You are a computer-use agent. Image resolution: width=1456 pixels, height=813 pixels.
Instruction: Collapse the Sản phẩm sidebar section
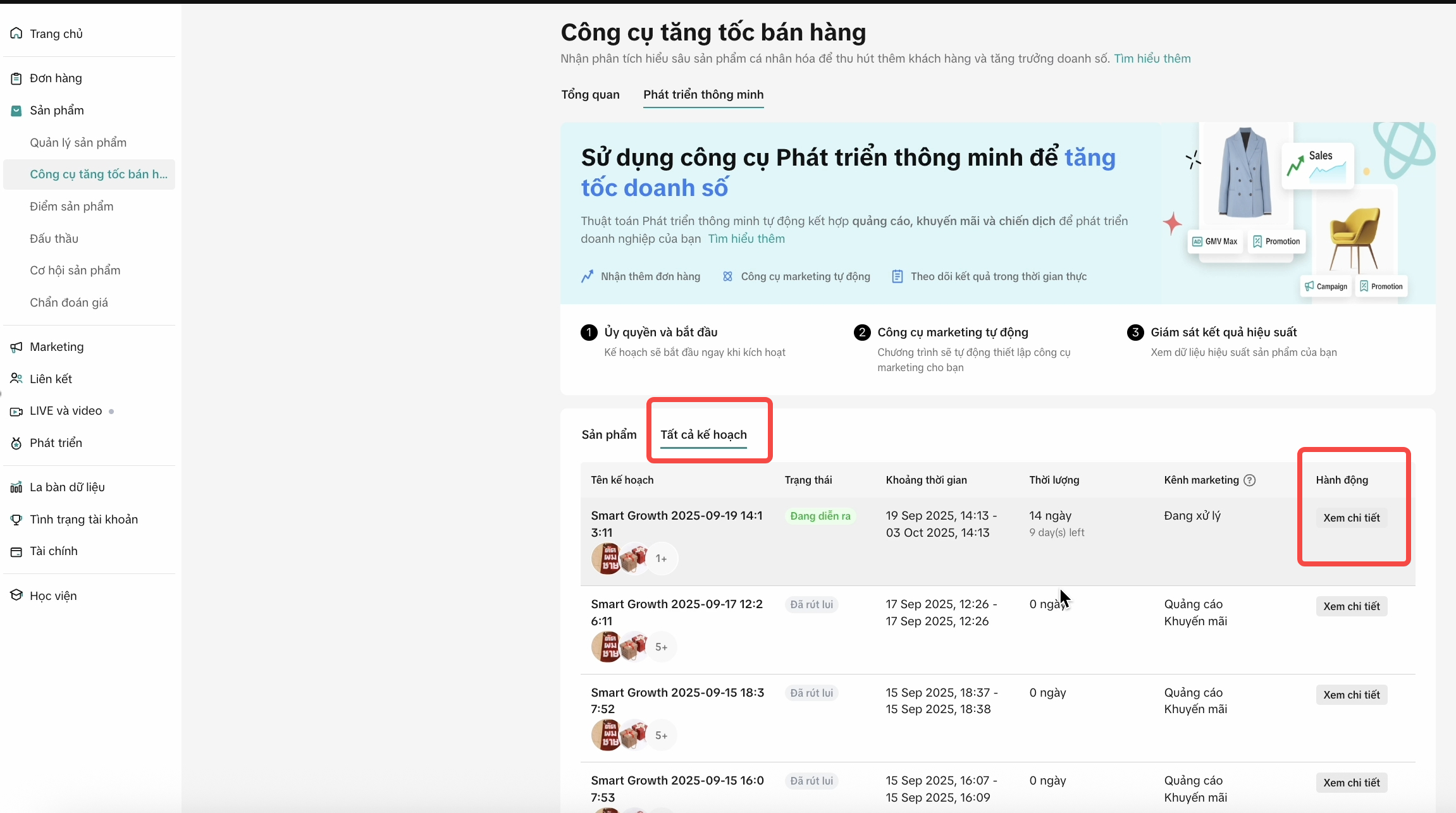(x=56, y=111)
